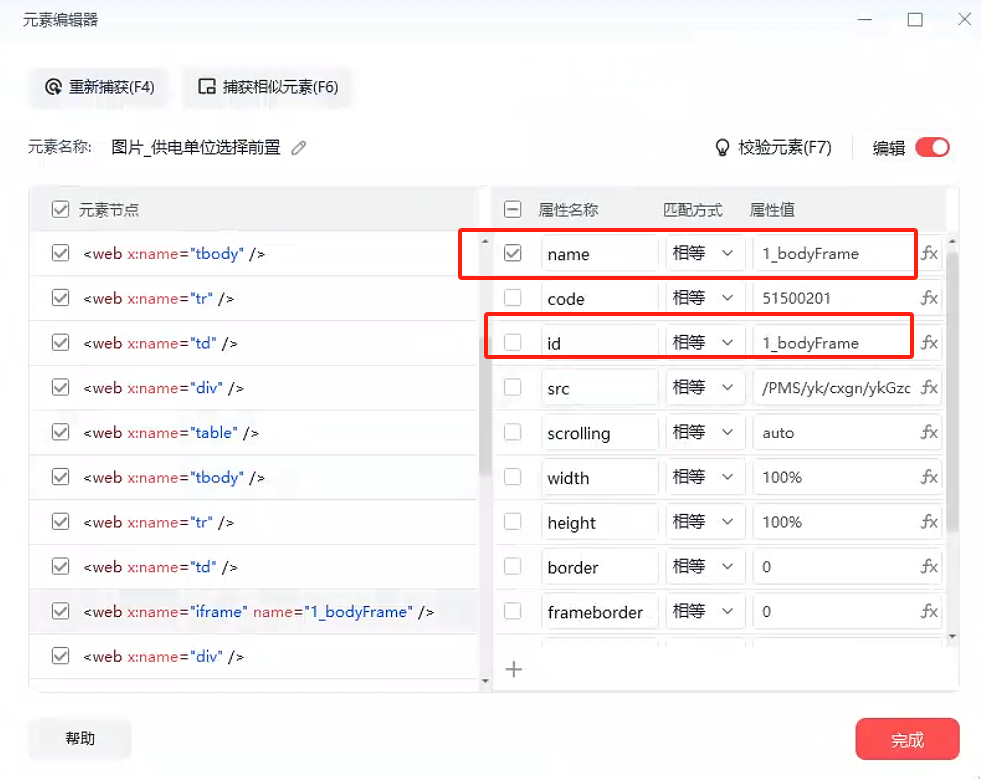Check the width attribute checkbox

[512, 477]
